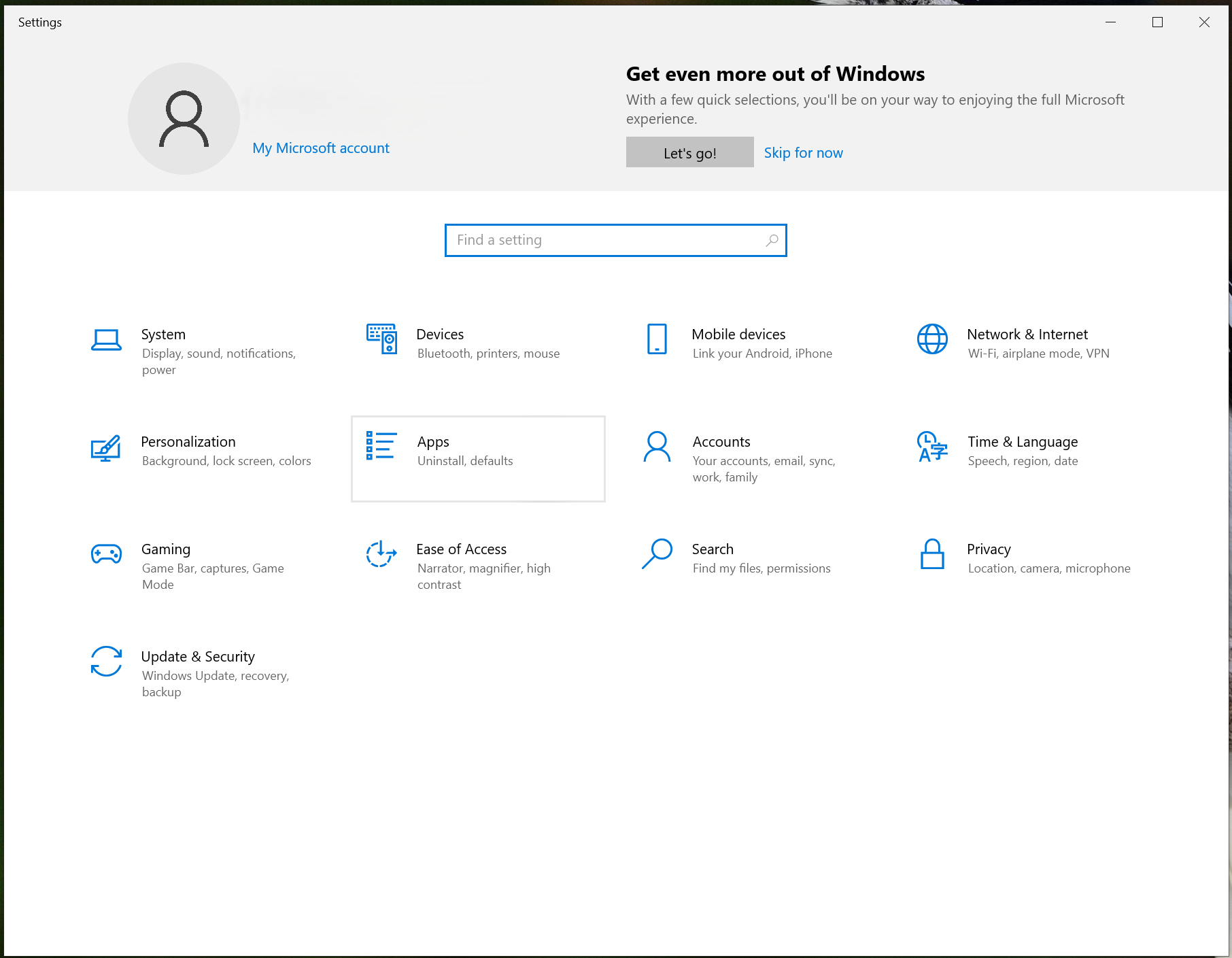
Task: Click the user profile avatar picture
Action: click(x=184, y=118)
